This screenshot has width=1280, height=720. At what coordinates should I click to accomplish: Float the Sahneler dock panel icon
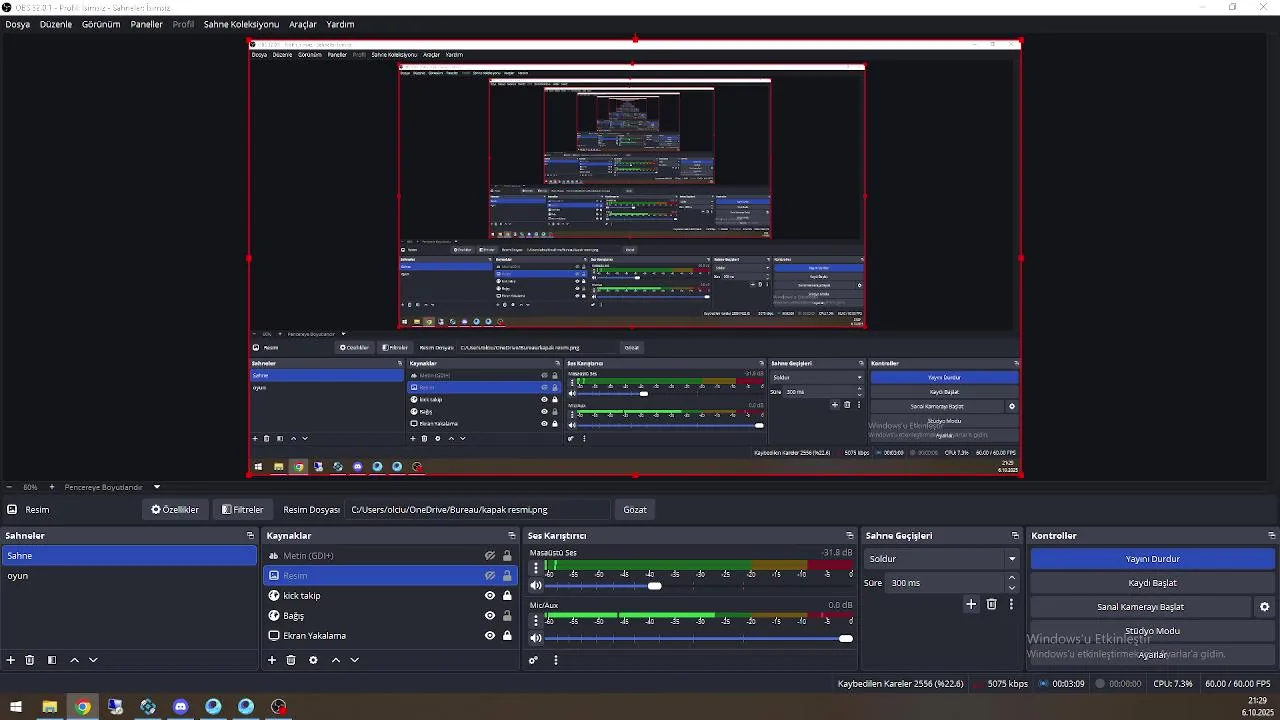(x=250, y=536)
